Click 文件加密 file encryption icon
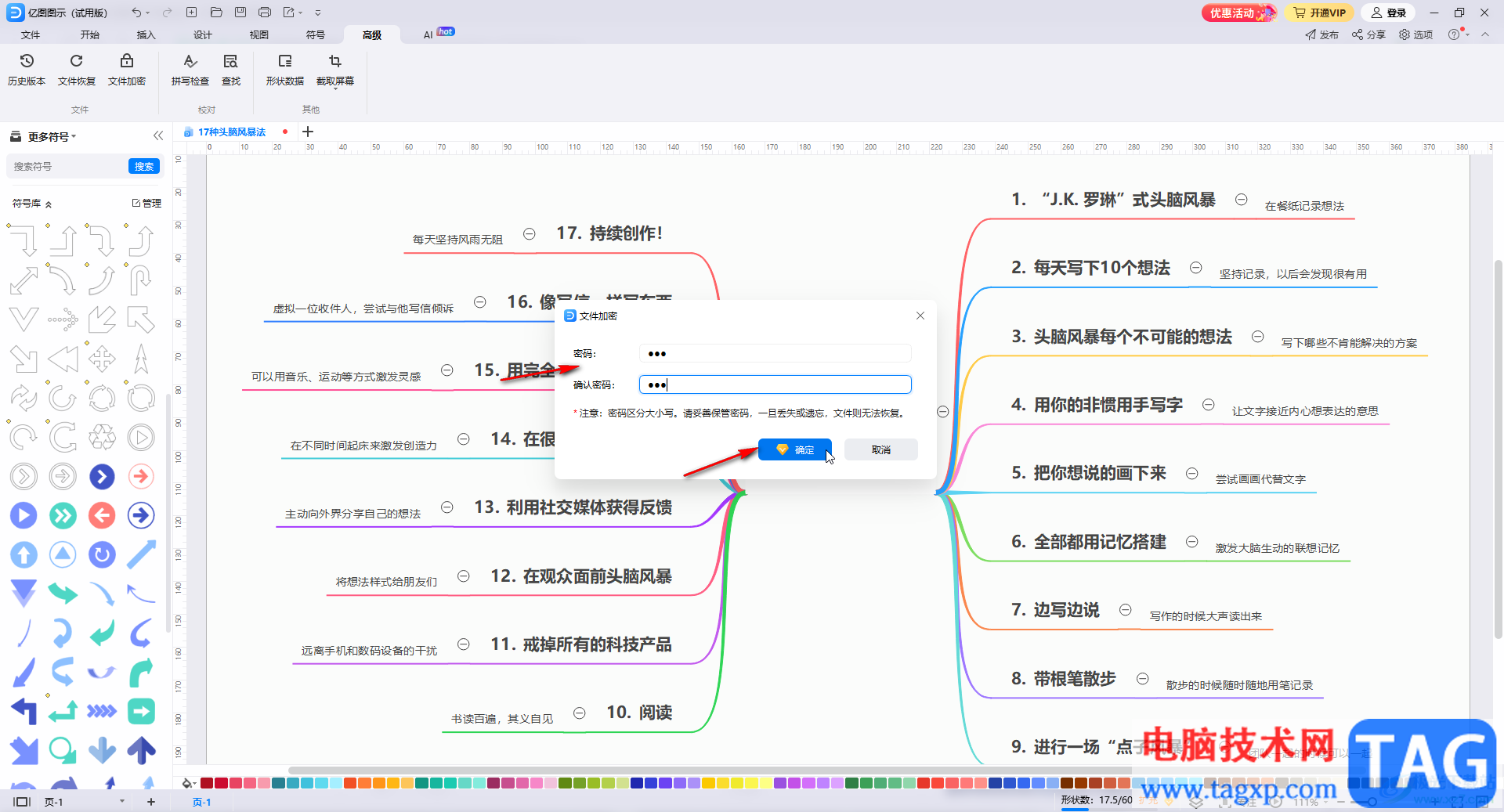 click(x=127, y=69)
